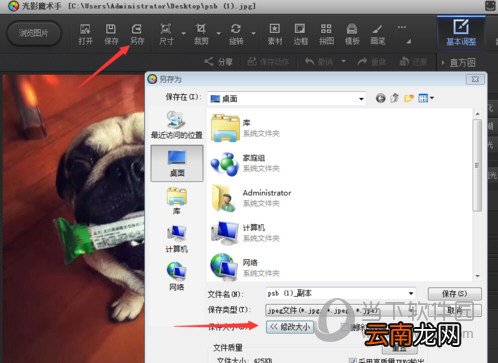
Task: Select the 家庭组 system folder item
Action: click(245, 163)
